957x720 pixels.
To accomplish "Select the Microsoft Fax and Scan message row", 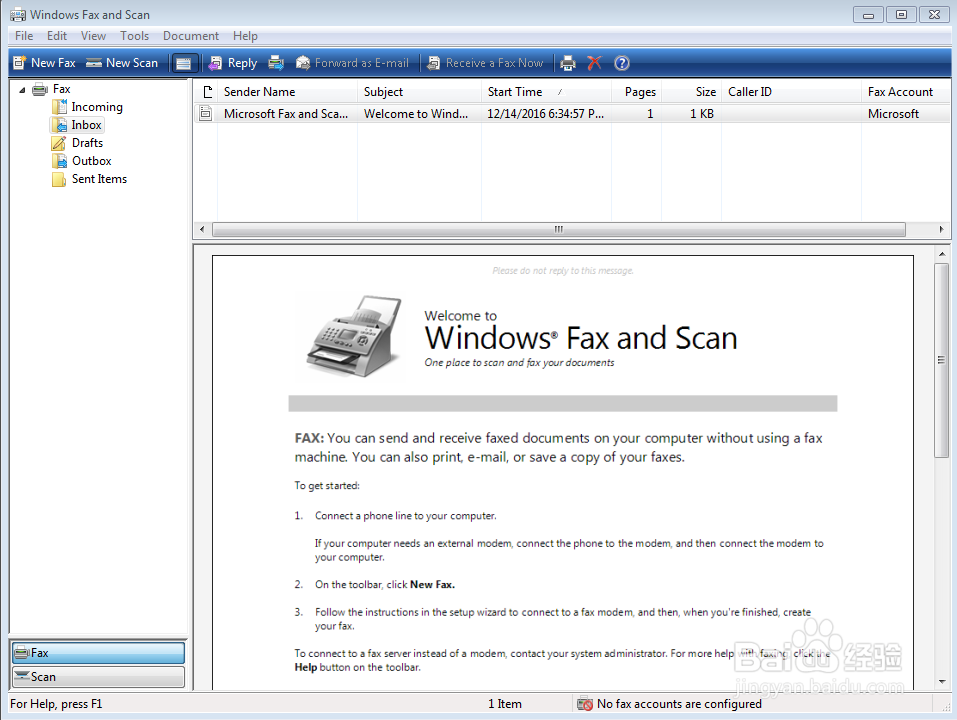I will click(572, 113).
